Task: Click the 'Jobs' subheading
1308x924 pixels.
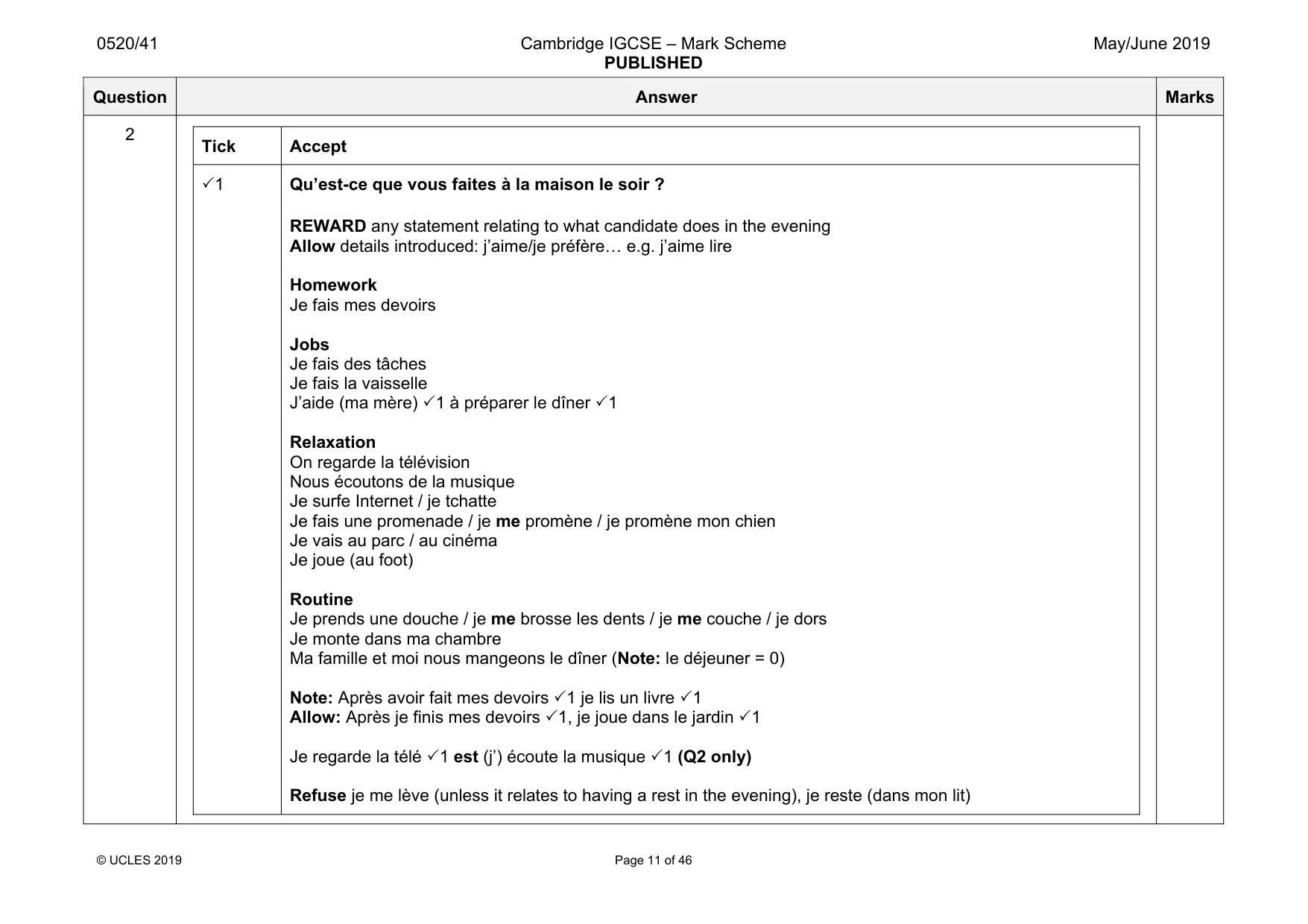Action: coord(309,345)
